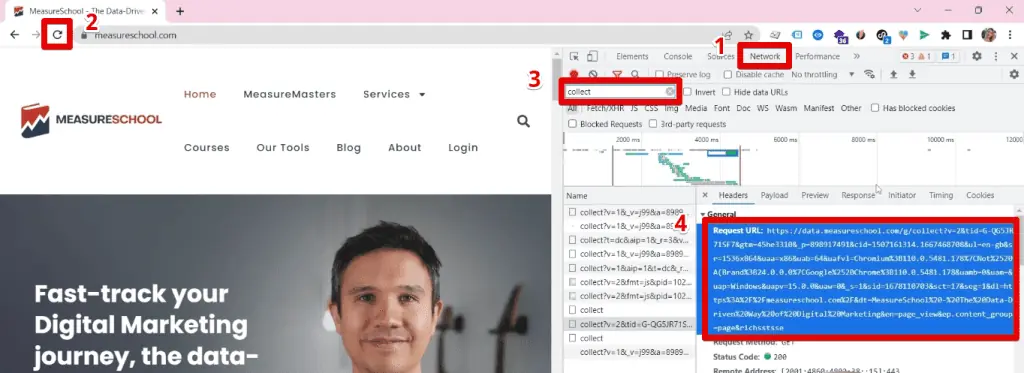Open the Payload tab
Image resolution: width=1024 pixels, height=373 pixels.
click(775, 195)
